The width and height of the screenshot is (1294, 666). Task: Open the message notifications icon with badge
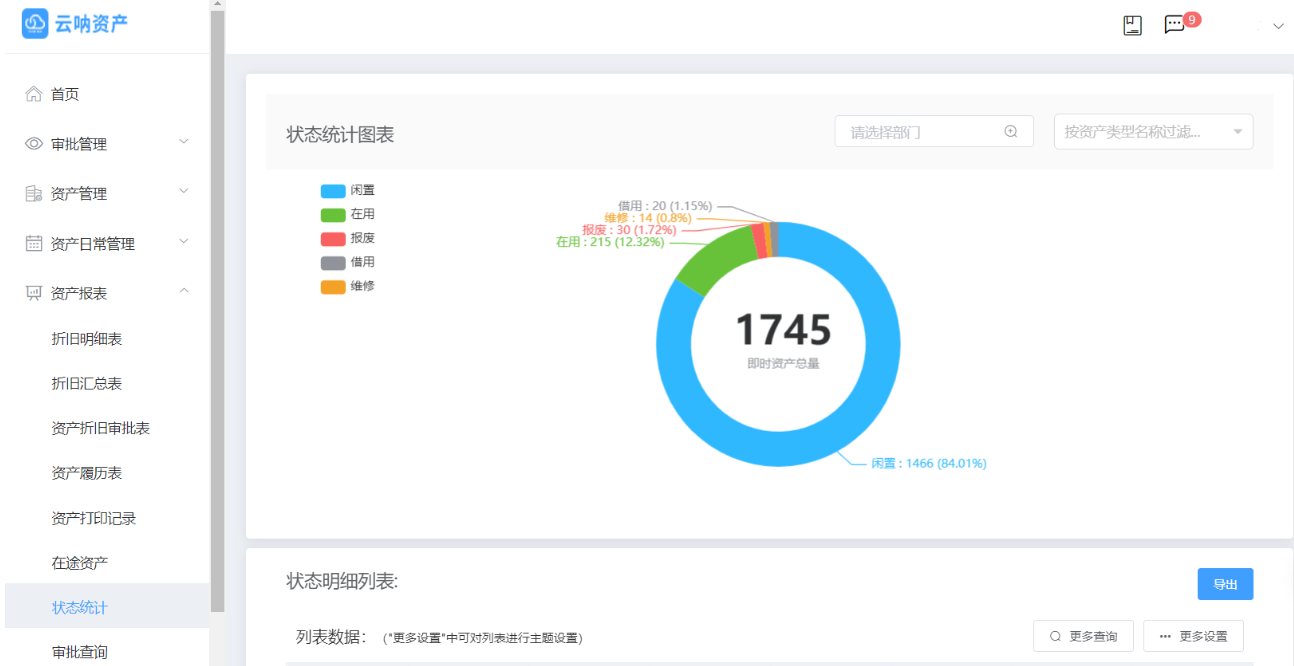pos(1175,26)
